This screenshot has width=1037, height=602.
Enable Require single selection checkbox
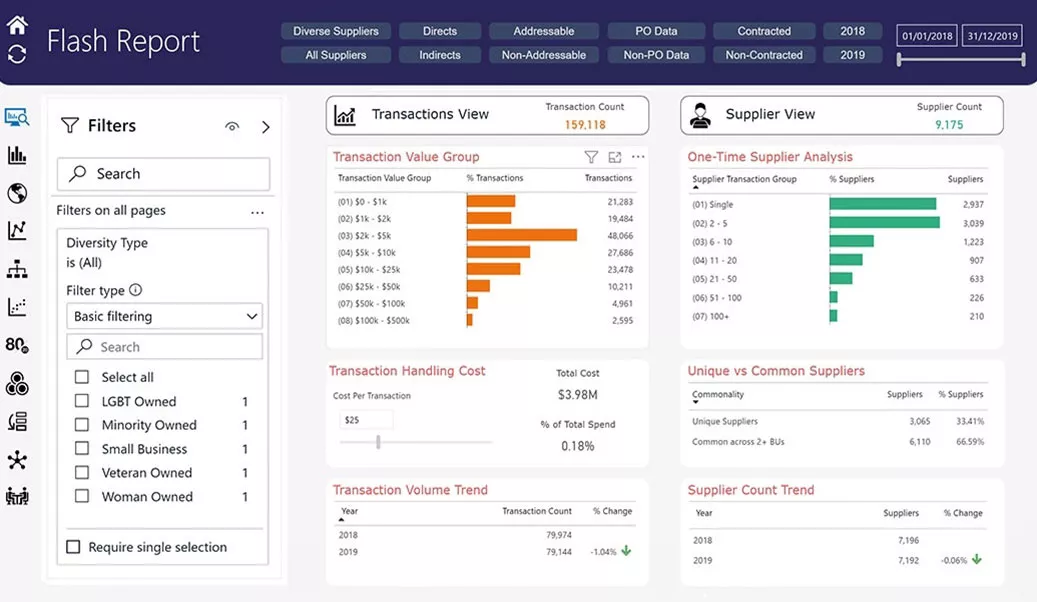tap(73, 547)
